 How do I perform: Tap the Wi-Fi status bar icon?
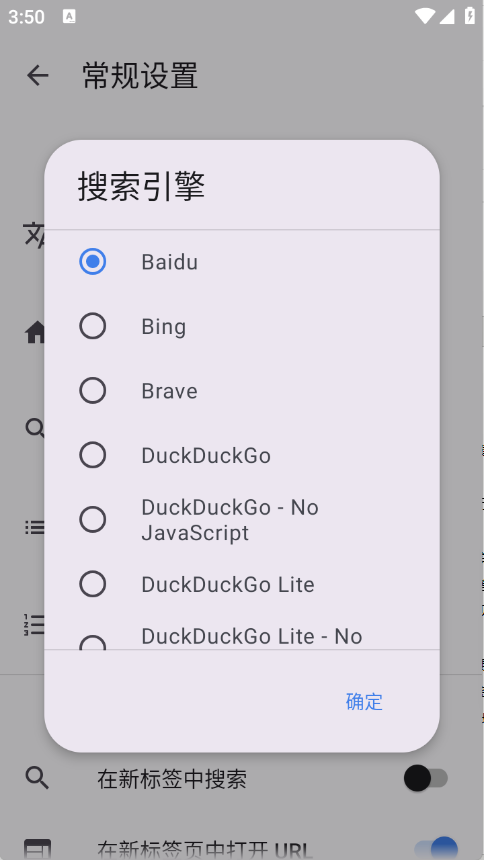pyautogui.click(x=424, y=16)
